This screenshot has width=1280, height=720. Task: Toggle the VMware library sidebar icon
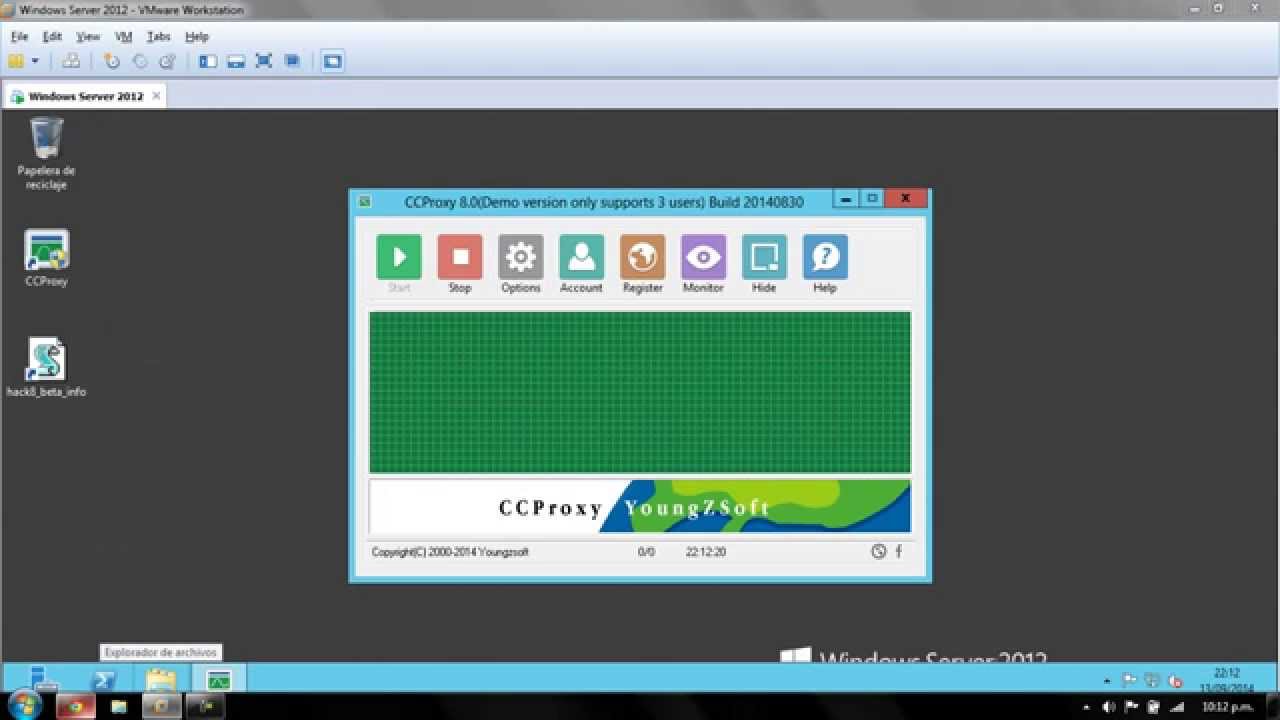[x=208, y=61]
